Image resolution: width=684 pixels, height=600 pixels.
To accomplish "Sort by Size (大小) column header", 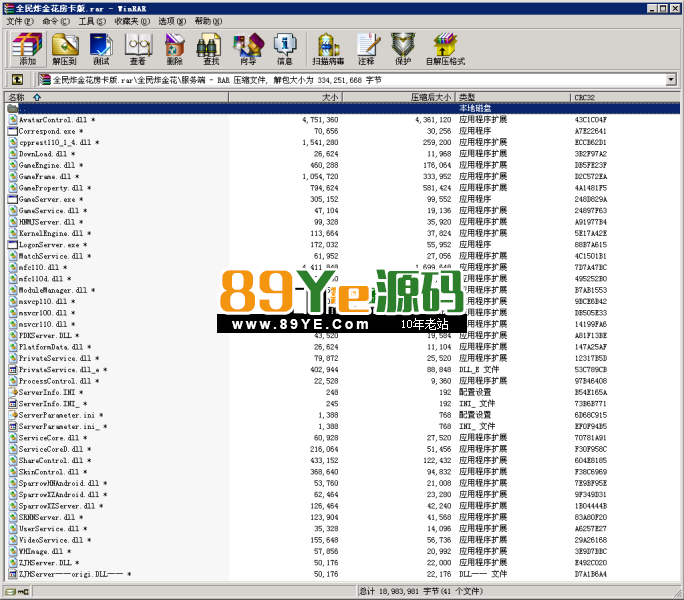I will point(285,97).
